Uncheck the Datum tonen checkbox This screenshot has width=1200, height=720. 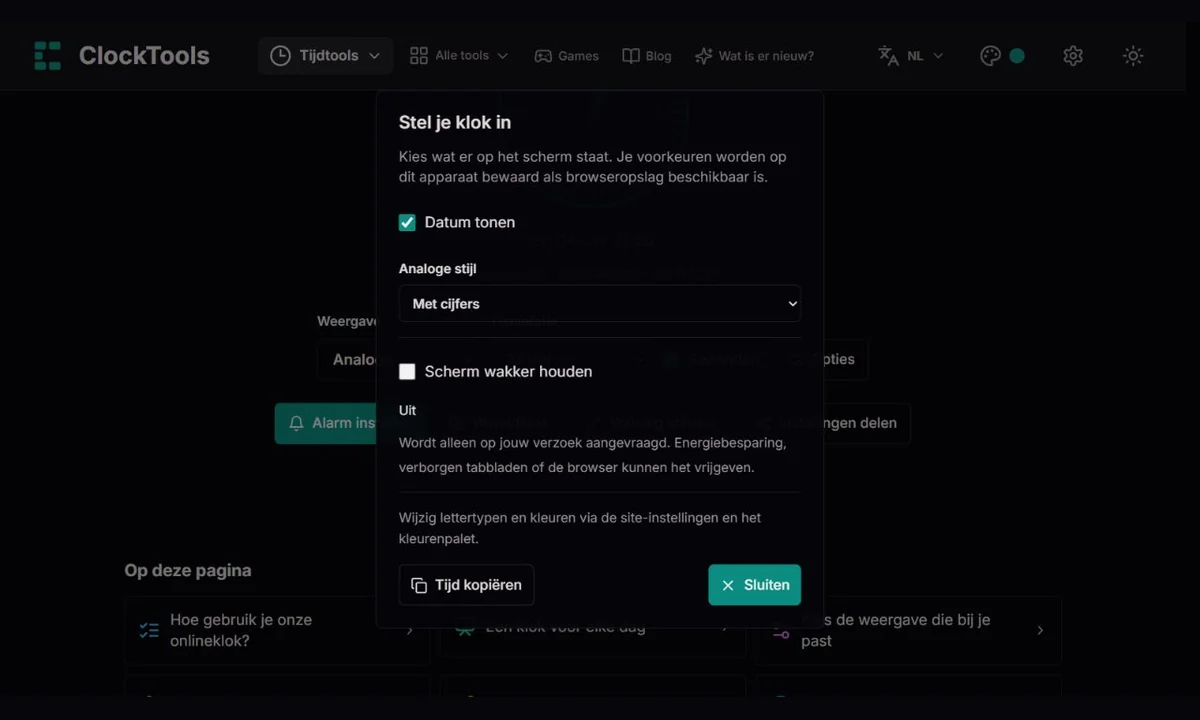coord(407,222)
